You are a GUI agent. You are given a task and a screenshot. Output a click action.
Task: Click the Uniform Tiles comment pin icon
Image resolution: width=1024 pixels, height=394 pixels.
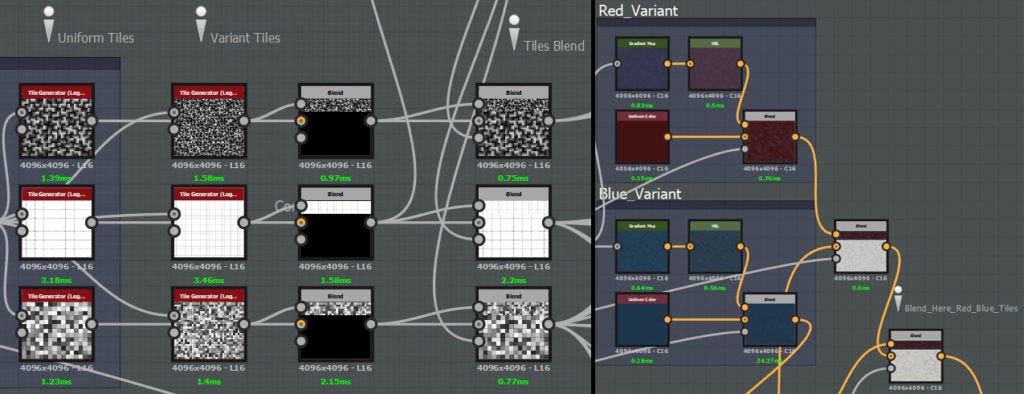pyautogui.click(x=48, y=25)
